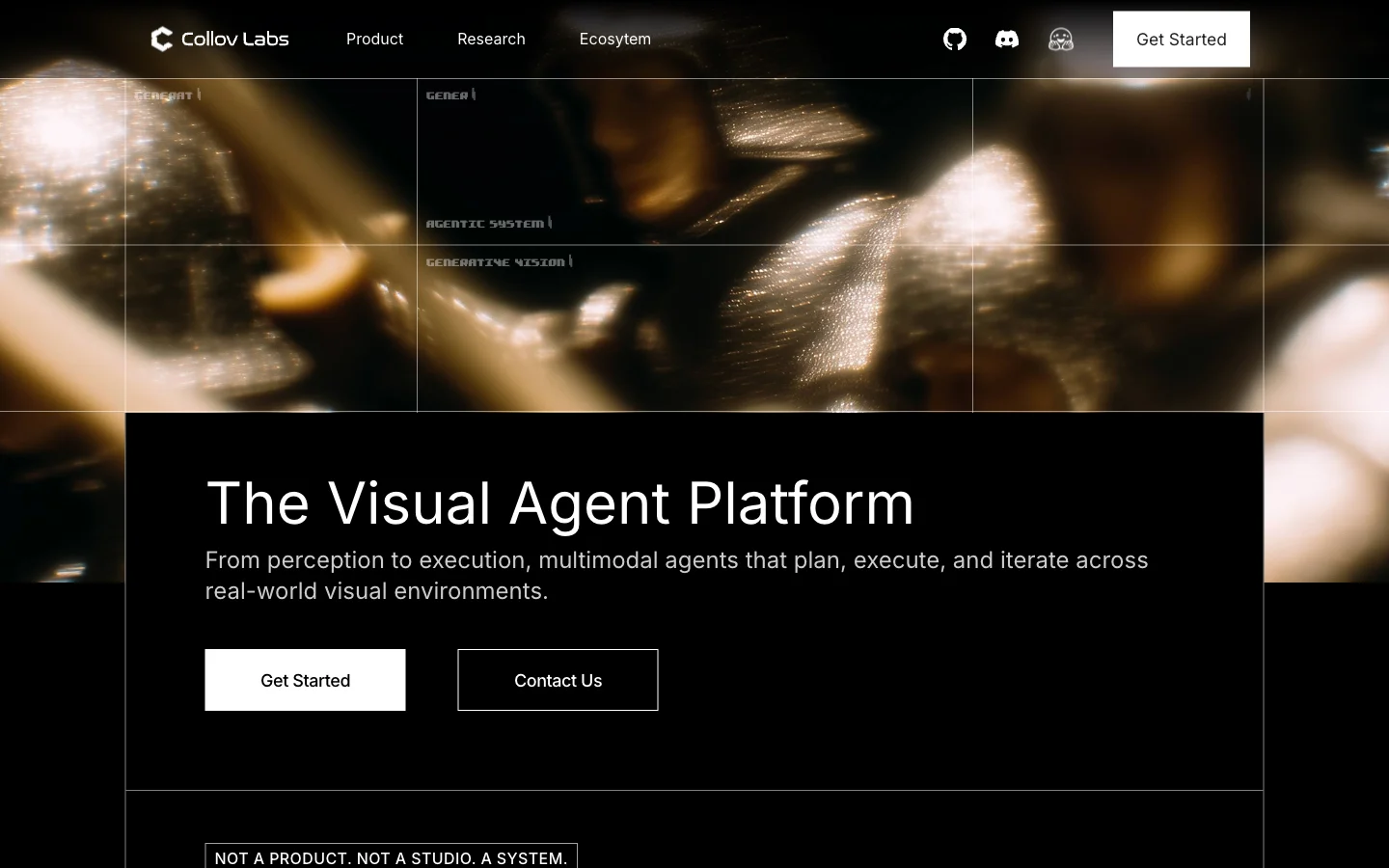The height and width of the screenshot is (868, 1389).
Task: Click the Collov Labs brand name
Action: coord(235,39)
